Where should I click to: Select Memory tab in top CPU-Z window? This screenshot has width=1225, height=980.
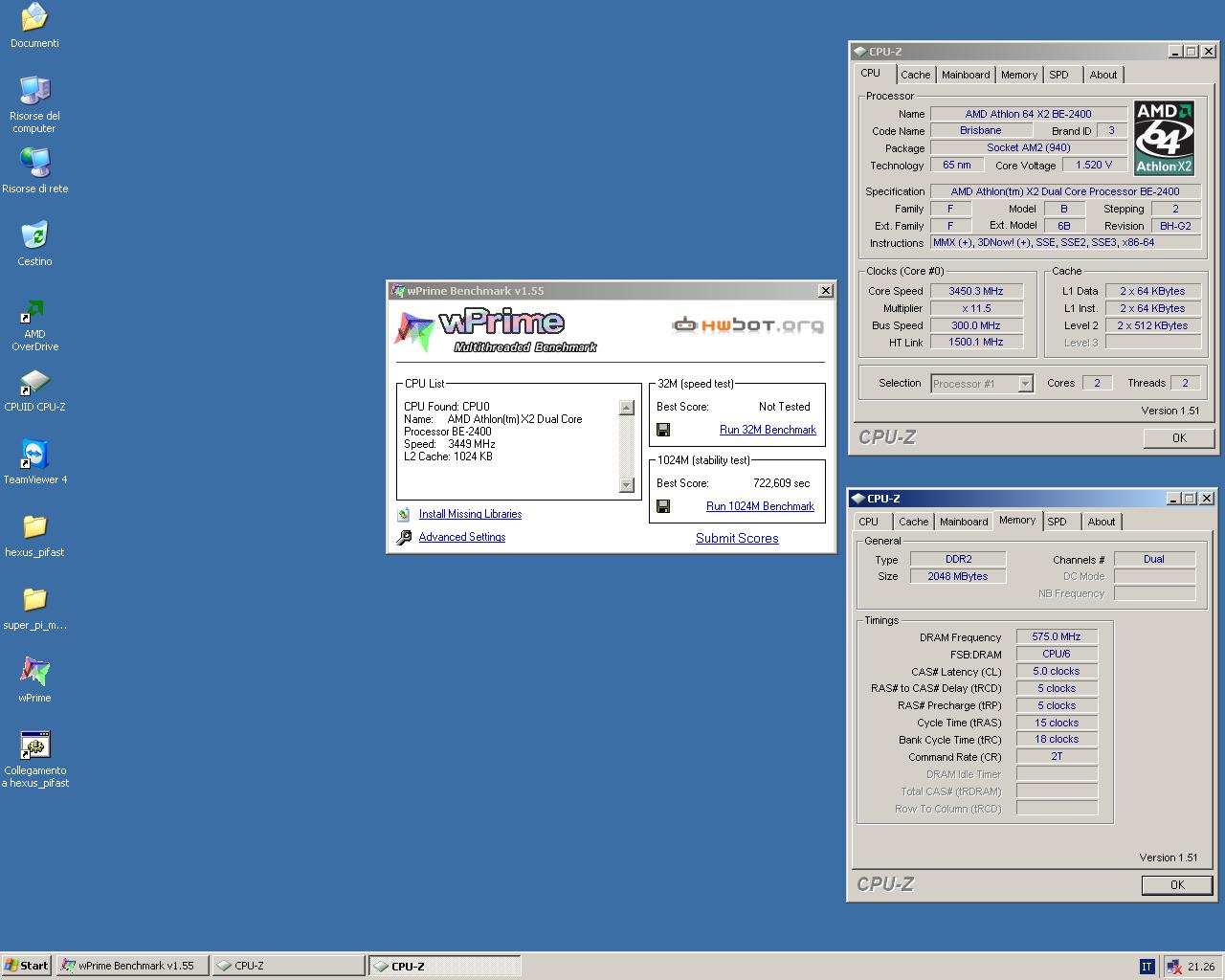1018,75
